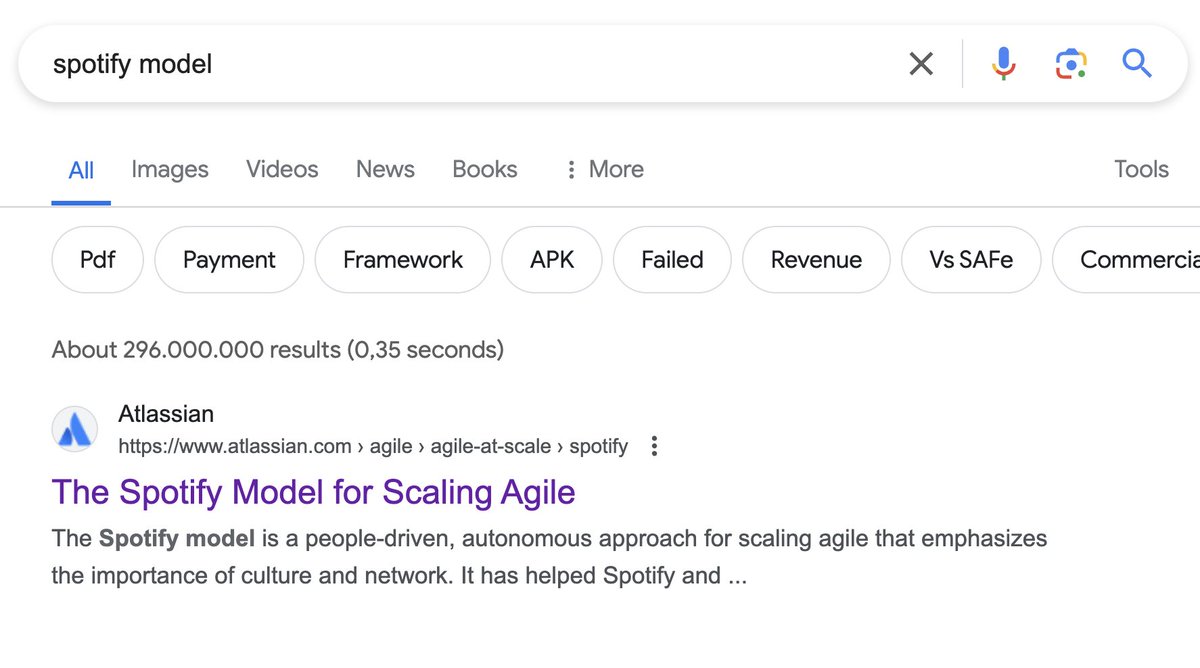Switch to the Images tab
The image size is (1200, 668).
click(x=170, y=170)
